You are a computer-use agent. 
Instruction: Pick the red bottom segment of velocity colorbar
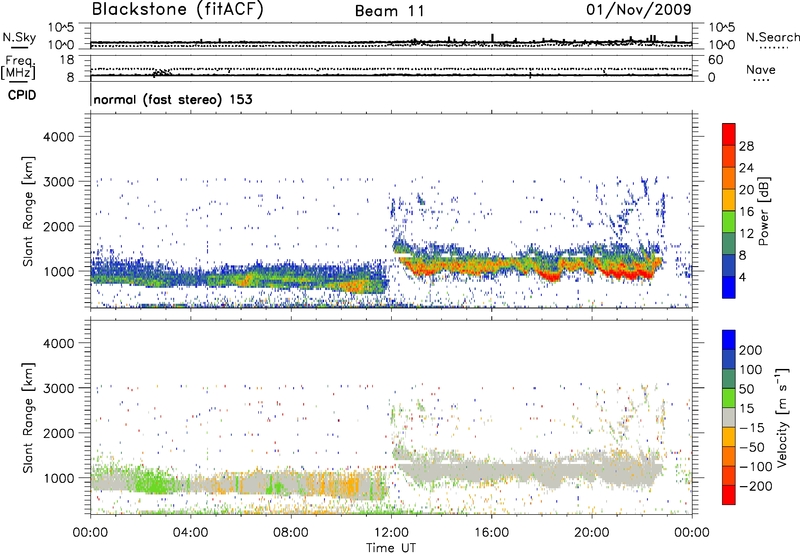pyautogui.click(x=729, y=495)
